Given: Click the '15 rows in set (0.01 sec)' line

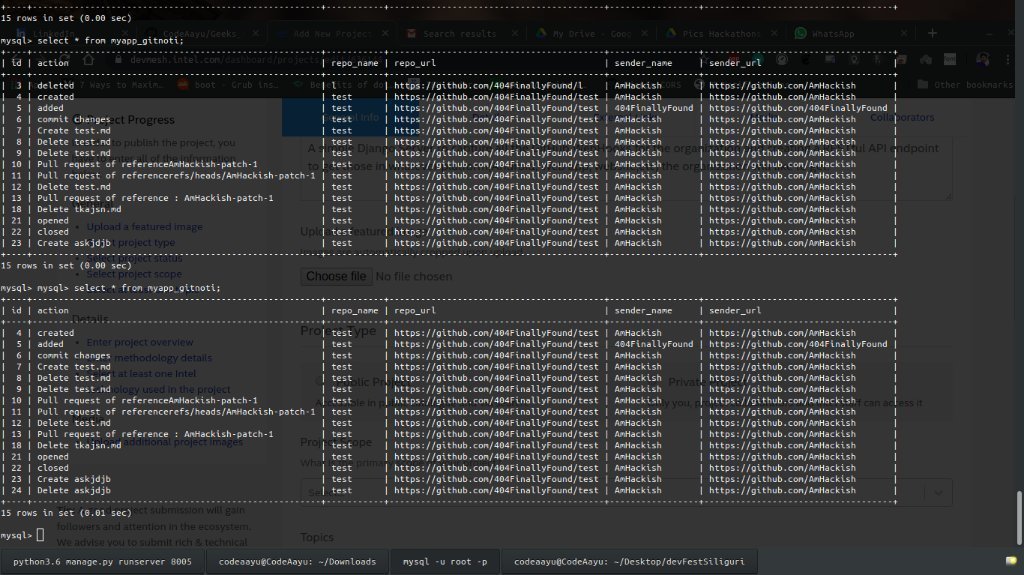Looking at the screenshot, I should tap(66, 513).
